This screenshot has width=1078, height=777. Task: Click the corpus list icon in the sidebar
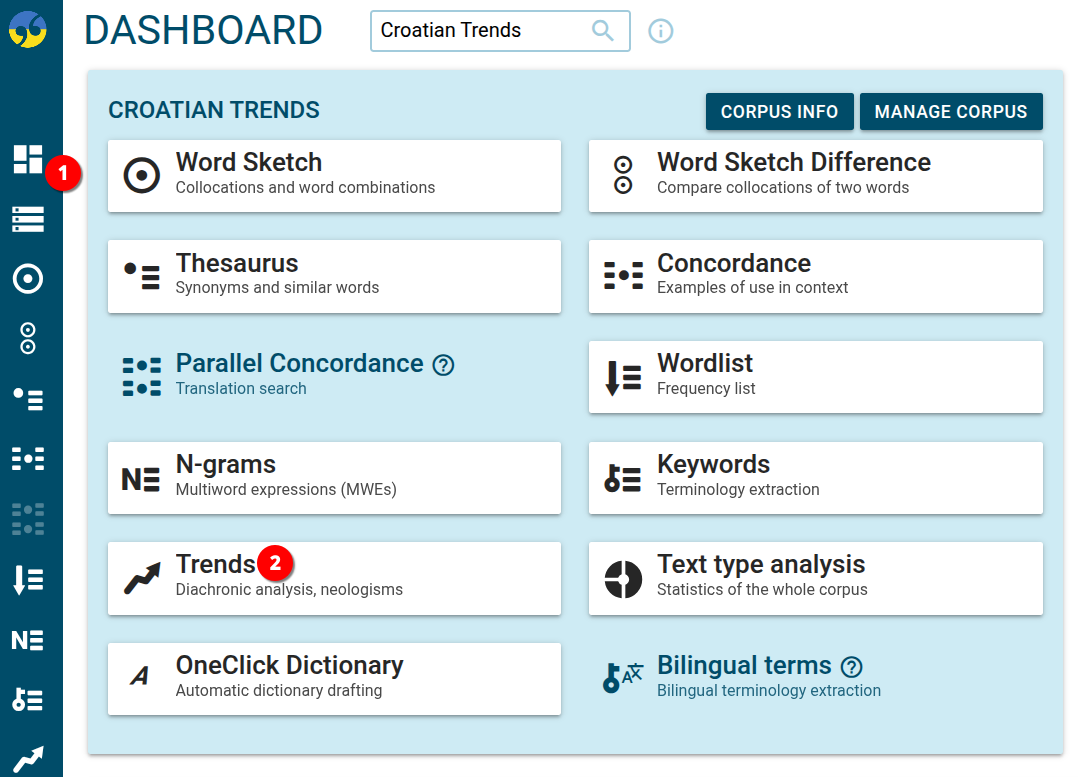click(x=28, y=220)
